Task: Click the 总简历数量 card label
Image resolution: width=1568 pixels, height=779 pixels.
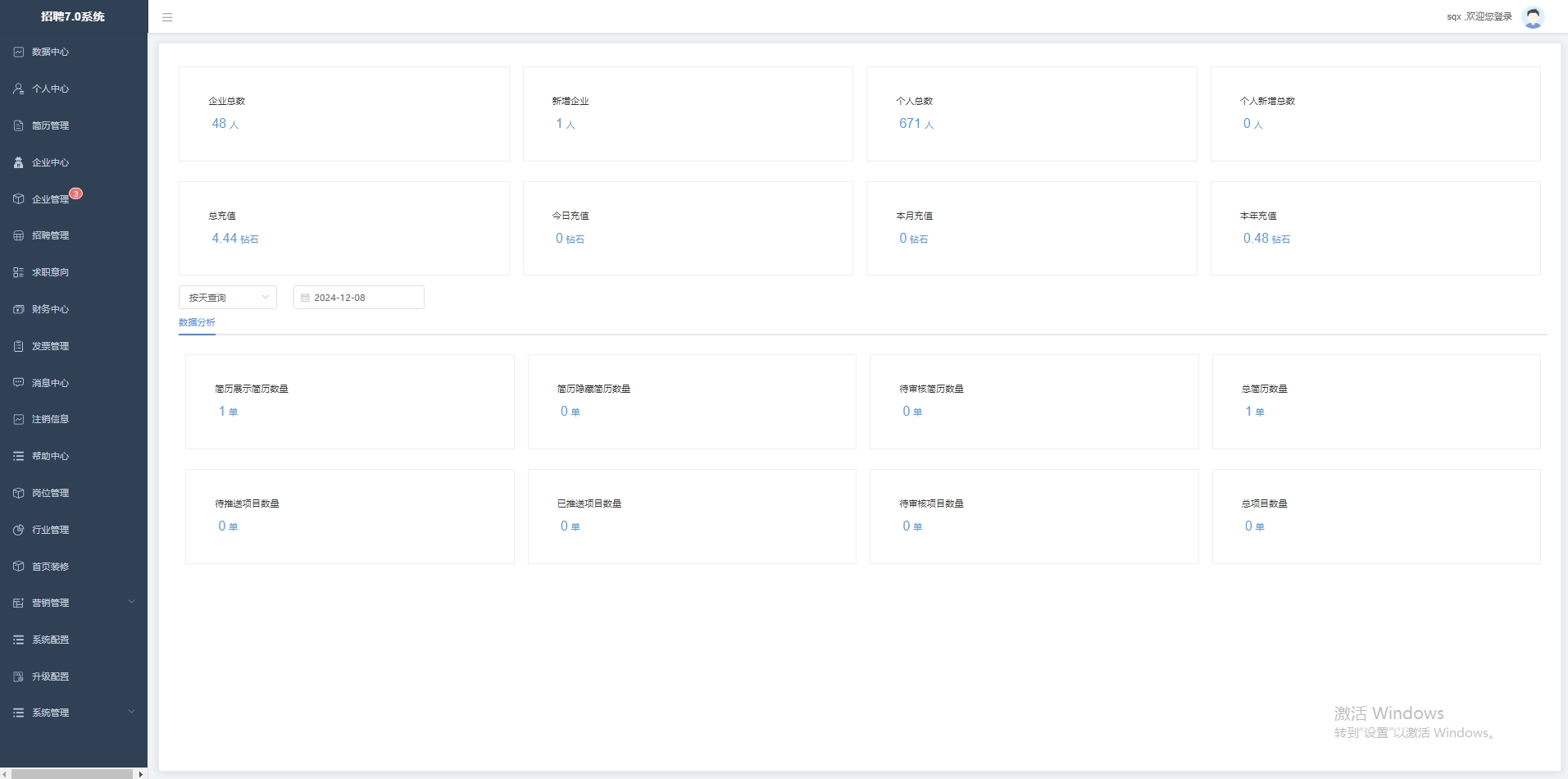Action: click(x=1265, y=389)
